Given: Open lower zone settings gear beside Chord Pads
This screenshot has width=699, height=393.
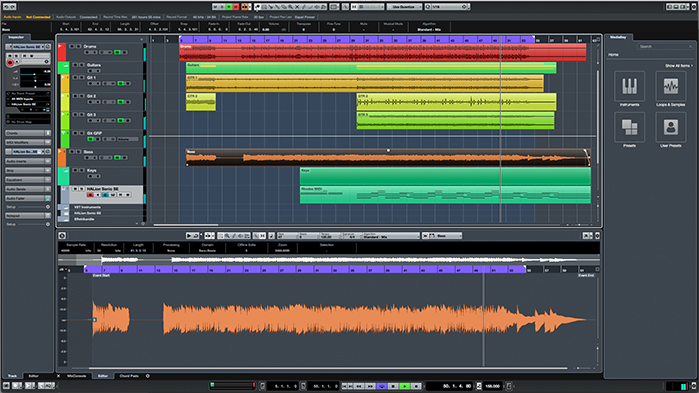Looking at the screenshot, I should click(148, 376).
